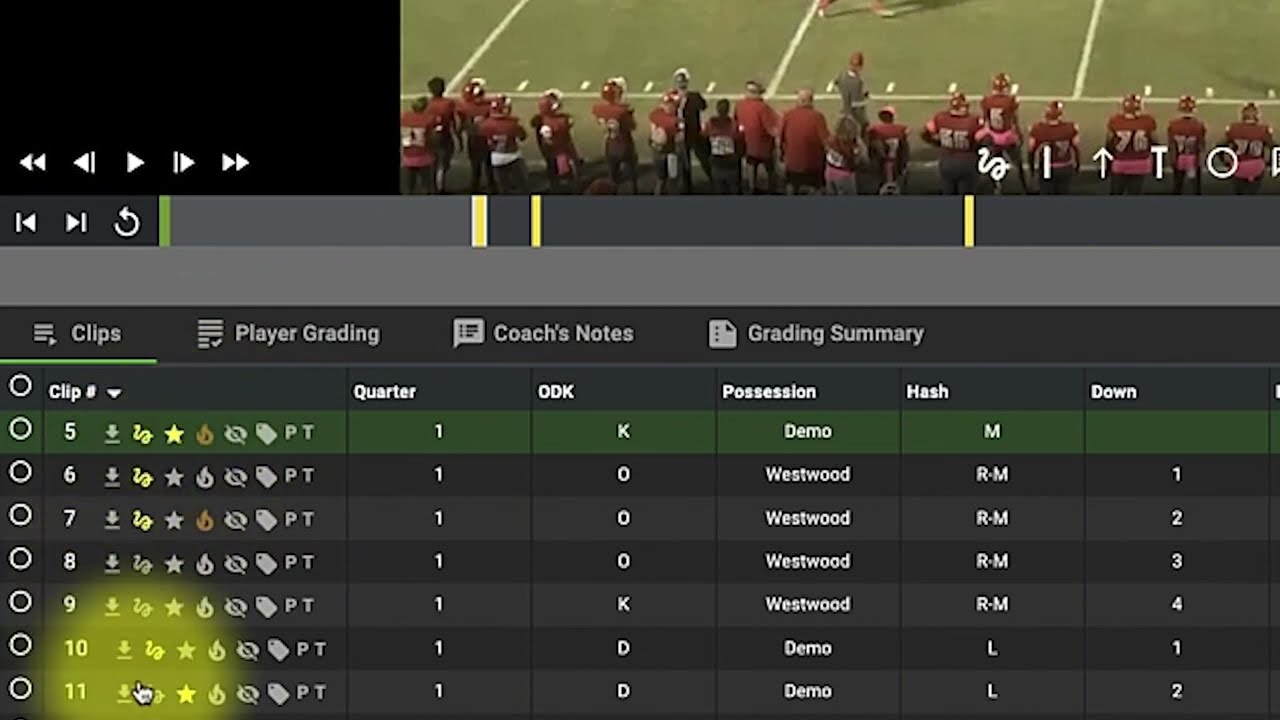This screenshot has width=1280, height=720.
Task: Click the flame icon on clip 10
Action: (x=216, y=650)
